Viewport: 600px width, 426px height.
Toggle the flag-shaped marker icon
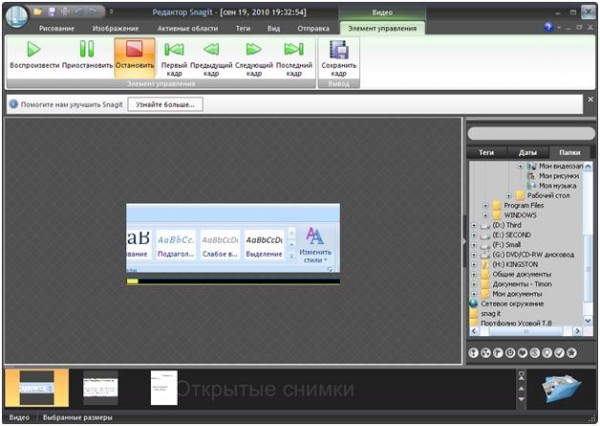(498, 353)
